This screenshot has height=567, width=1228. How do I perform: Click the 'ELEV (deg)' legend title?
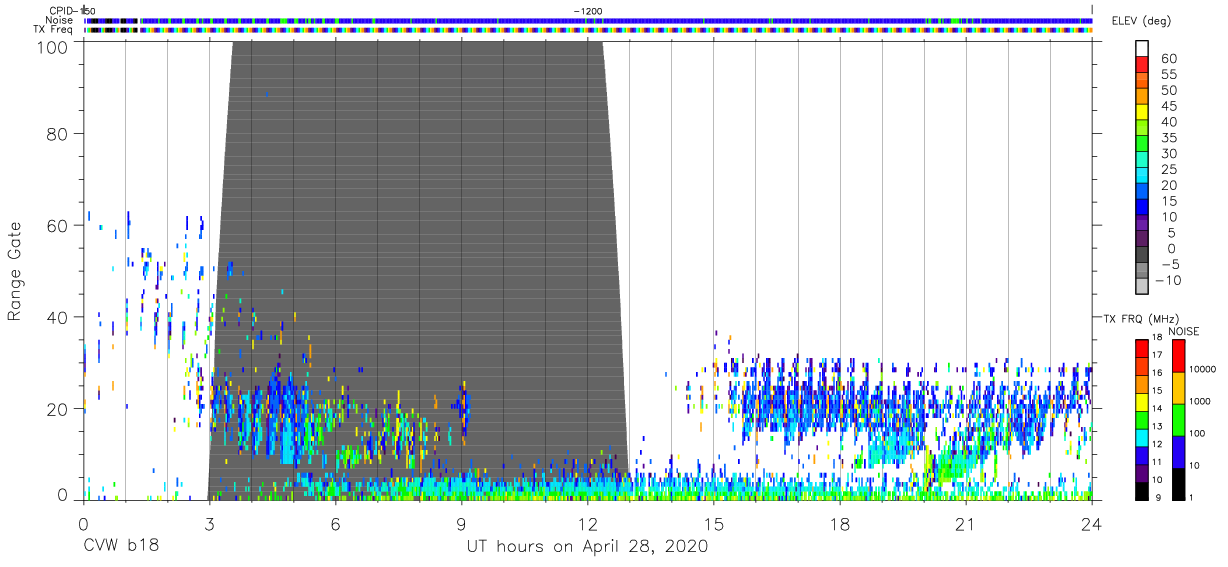1140,21
